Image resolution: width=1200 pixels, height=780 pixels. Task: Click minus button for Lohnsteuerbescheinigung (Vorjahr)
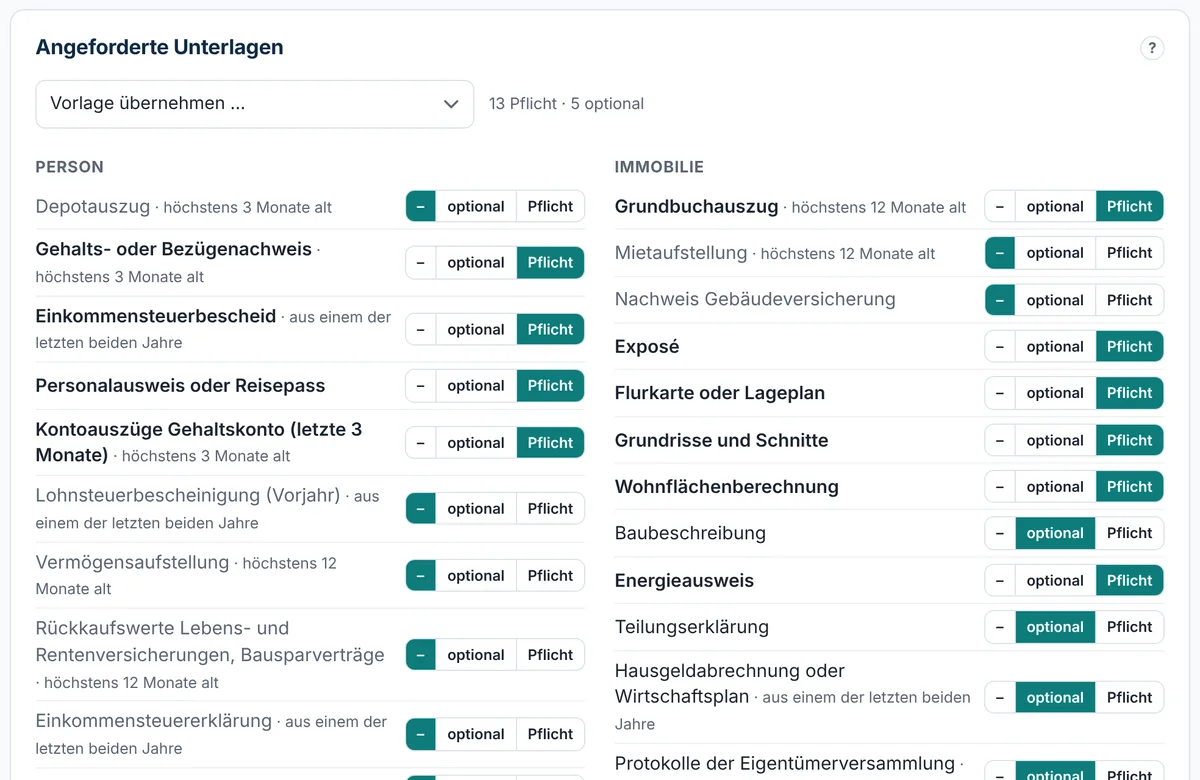[x=420, y=509]
